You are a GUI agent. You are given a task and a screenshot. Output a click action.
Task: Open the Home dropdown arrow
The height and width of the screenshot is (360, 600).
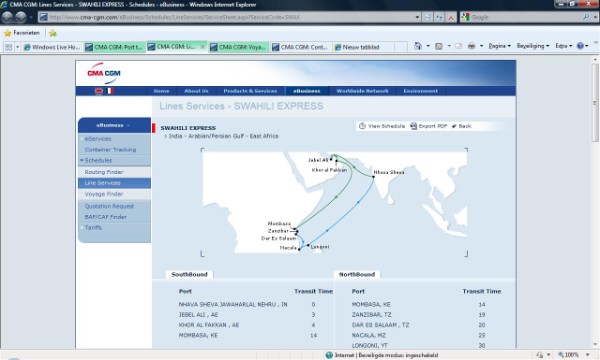428,46
